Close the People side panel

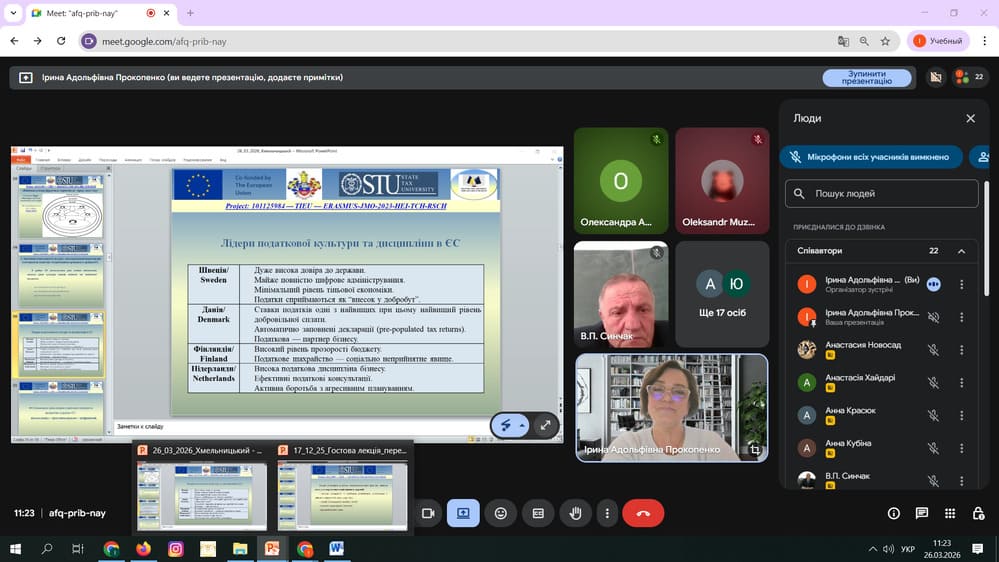(970, 118)
